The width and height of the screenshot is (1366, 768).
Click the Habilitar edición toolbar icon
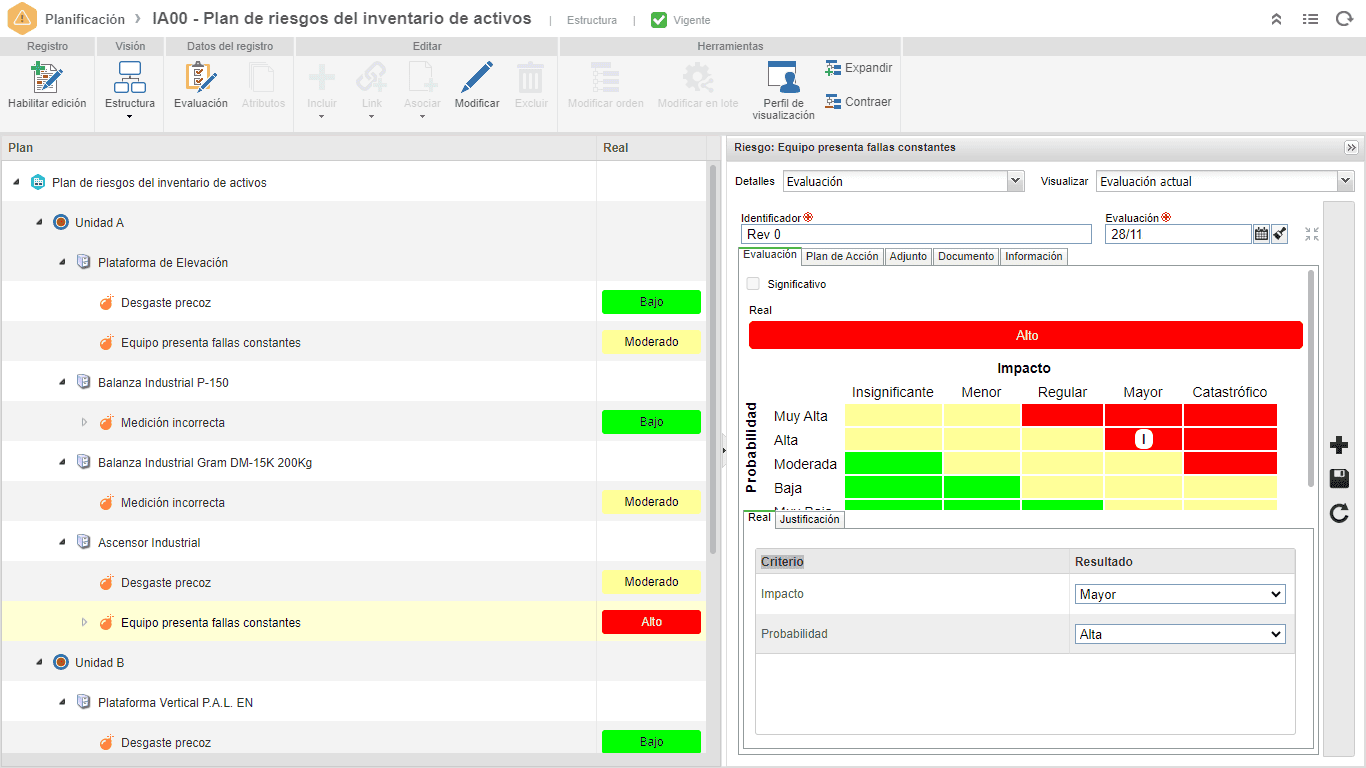pos(47,78)
